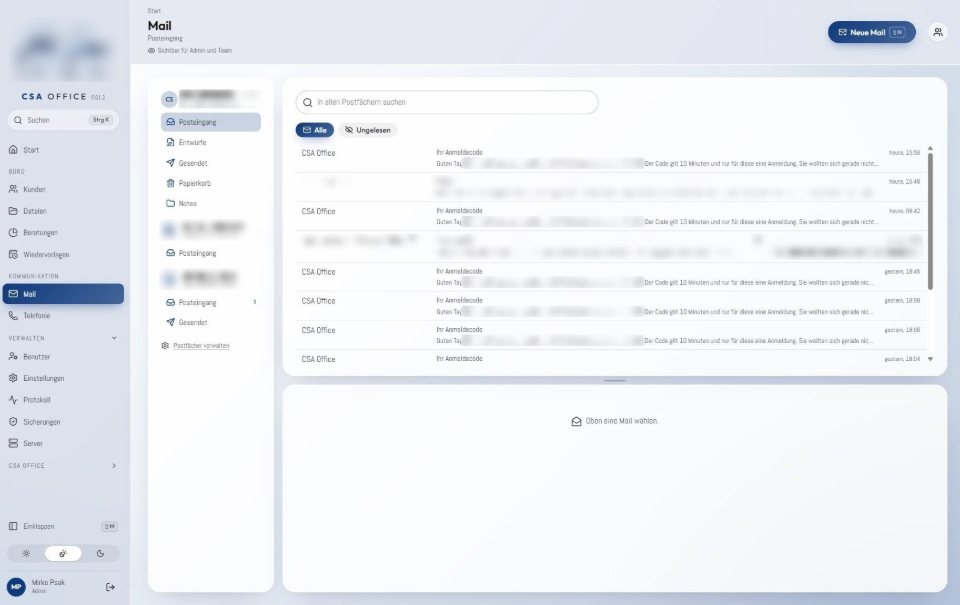This screenshot has height=605, width=960.
Task: Open the CSA Office mail from gestern 18:45
Action: pyautogui.click(x=611, y=277)
